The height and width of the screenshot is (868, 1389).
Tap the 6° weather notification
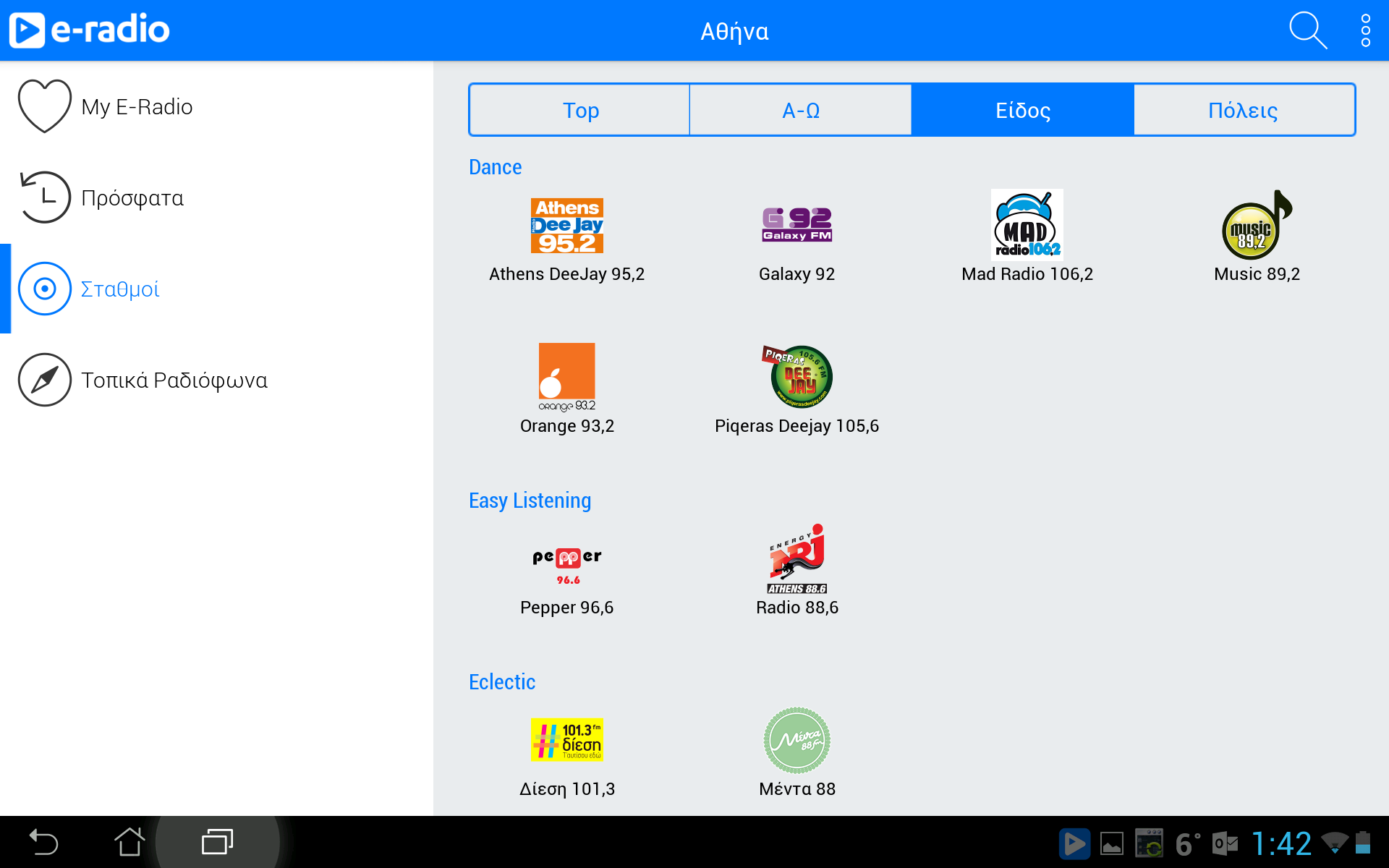click(x=1187, y=843)
